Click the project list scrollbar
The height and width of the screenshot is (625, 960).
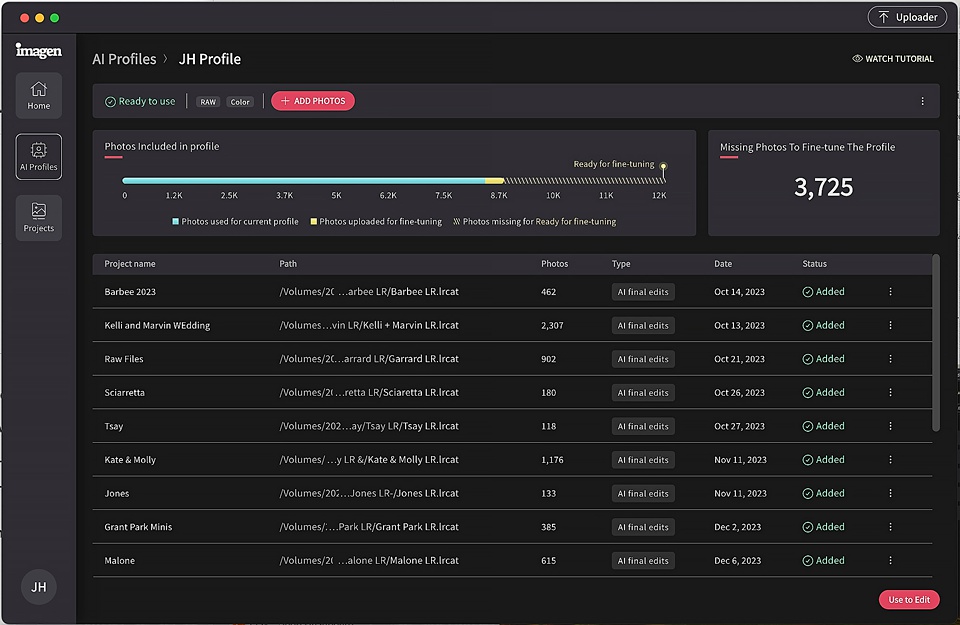coord(936,343)
